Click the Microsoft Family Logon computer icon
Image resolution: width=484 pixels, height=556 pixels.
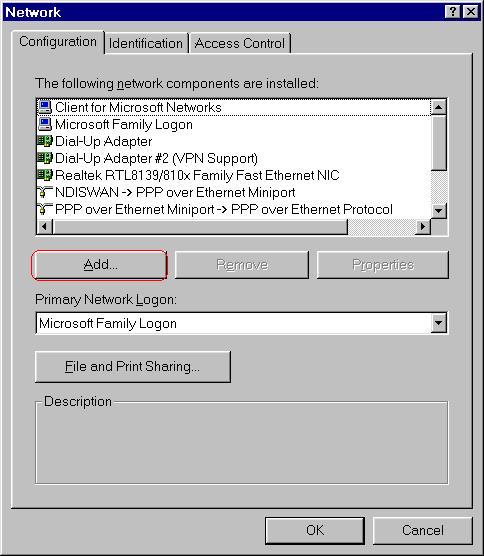[x=45, y=124]
